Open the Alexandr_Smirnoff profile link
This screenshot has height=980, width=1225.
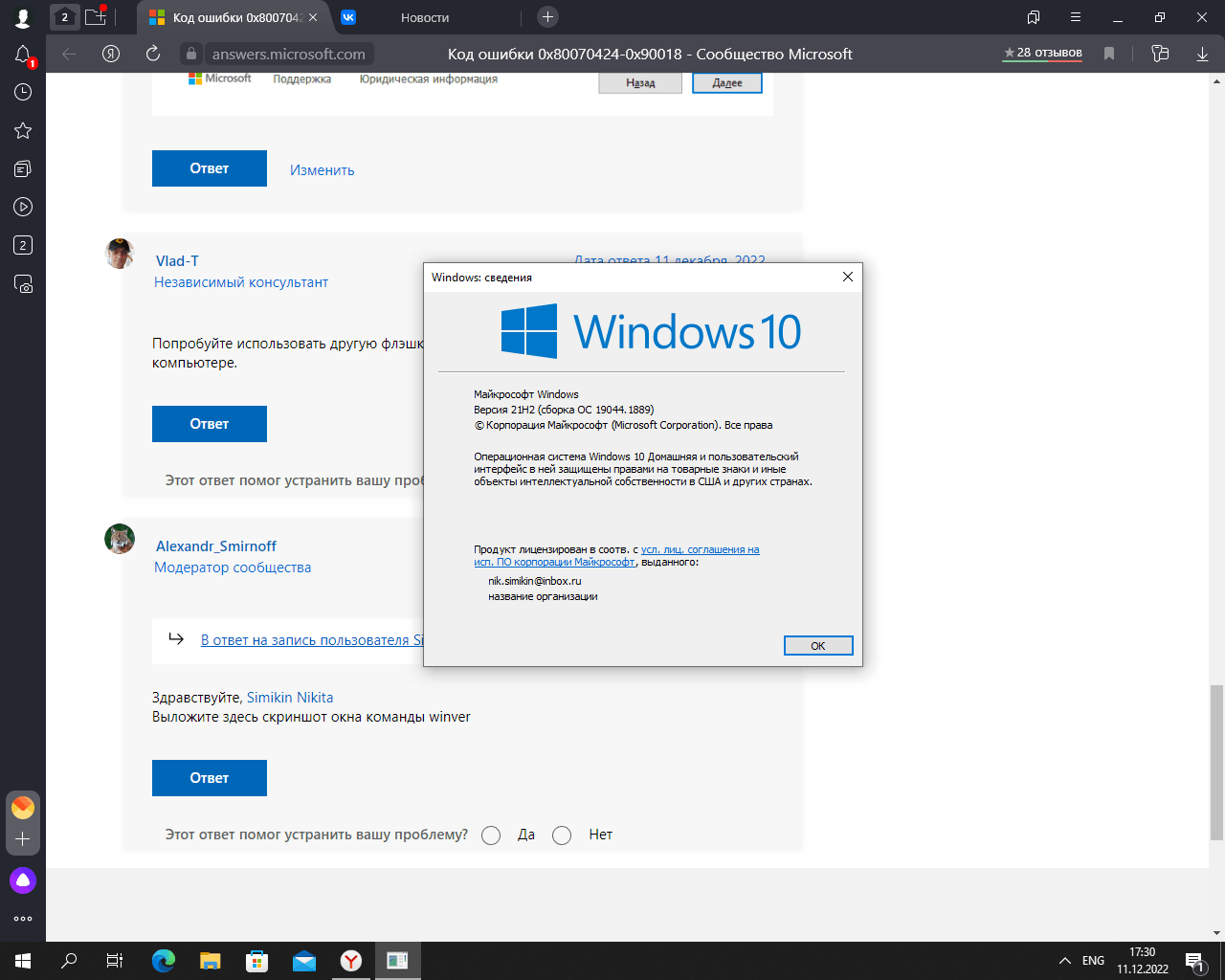coord(216,546)
